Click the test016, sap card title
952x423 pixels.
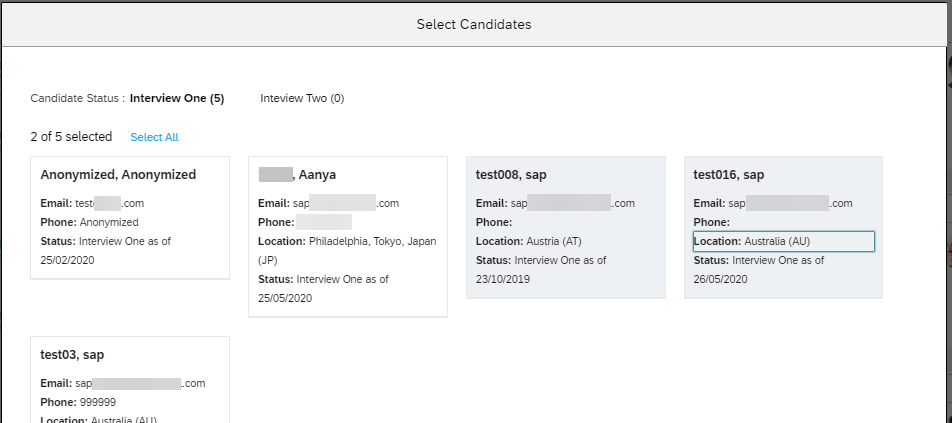tap(729, 175)
